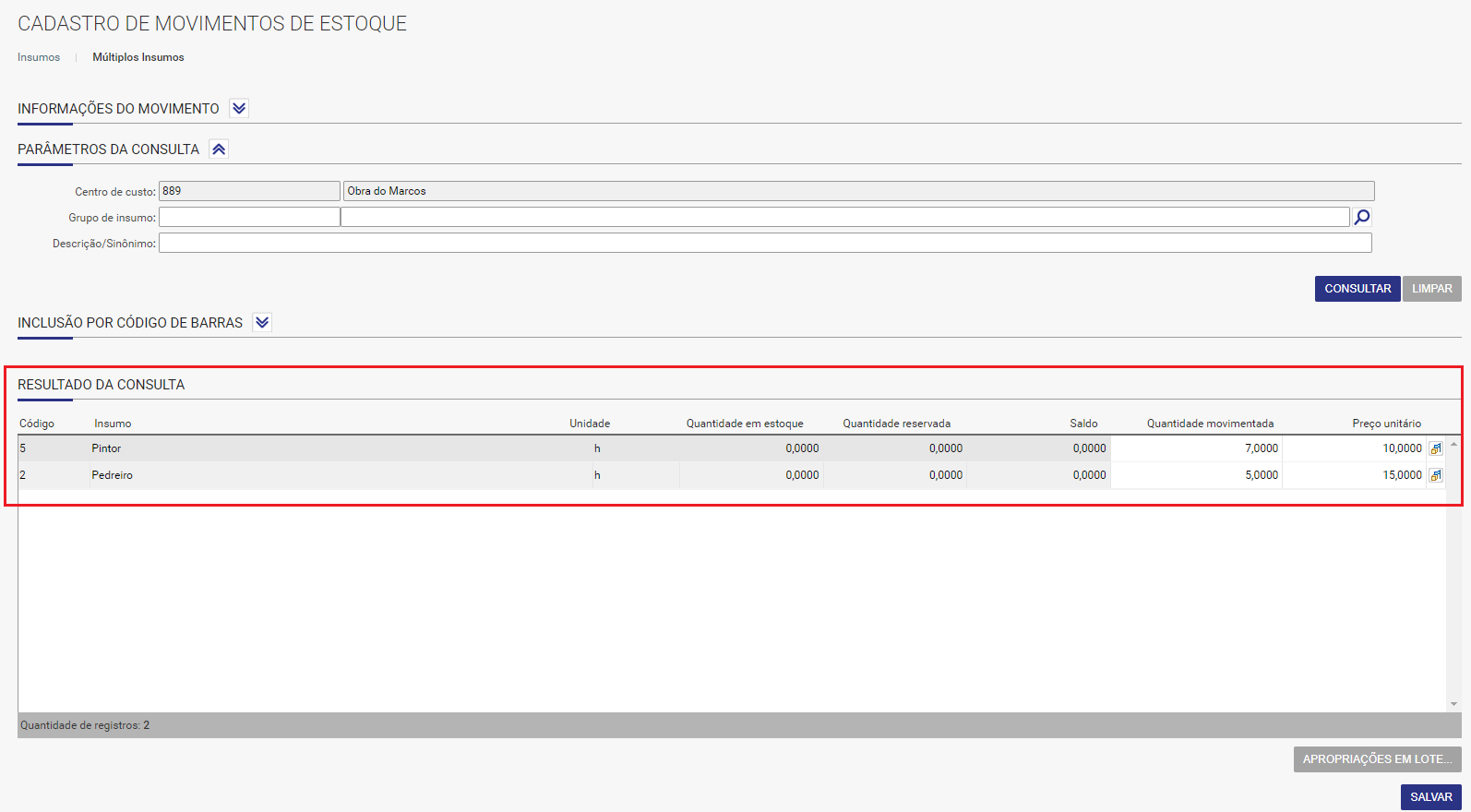
Task: Click the Unidade column header
Action: point(590,424)
